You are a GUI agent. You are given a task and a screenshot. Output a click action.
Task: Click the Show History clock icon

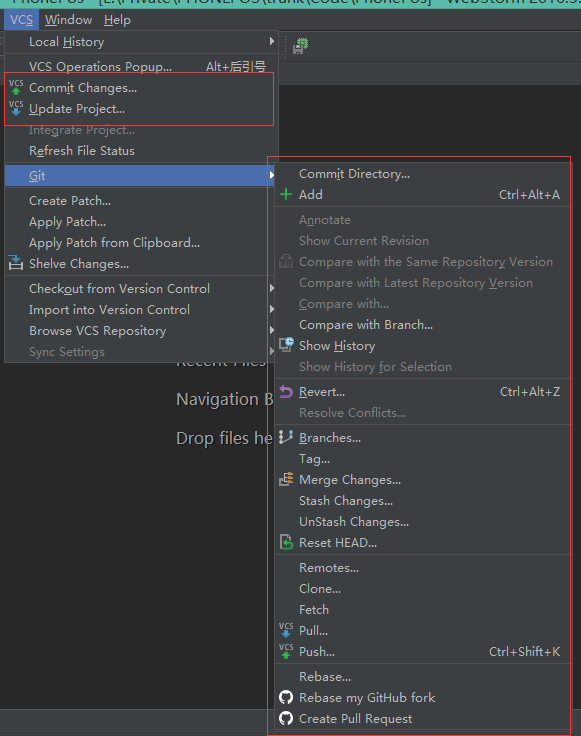[286, 345]
